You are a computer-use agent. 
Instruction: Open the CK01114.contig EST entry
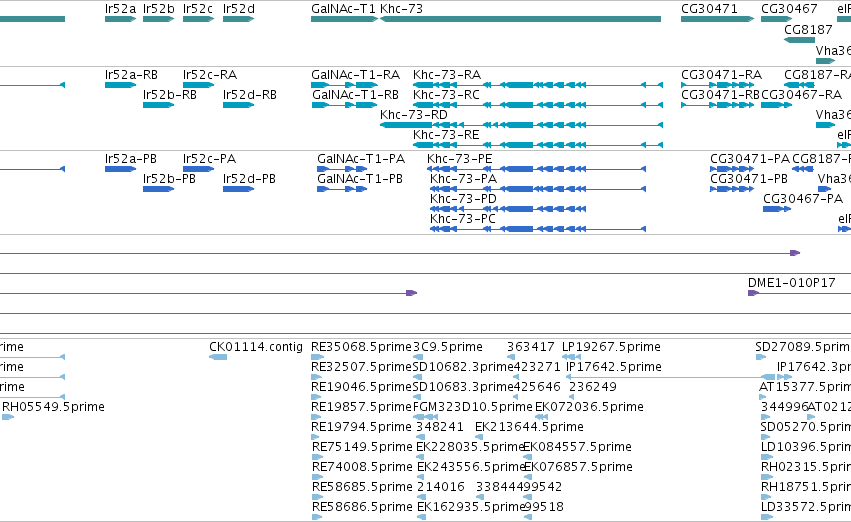coord(218,357)
